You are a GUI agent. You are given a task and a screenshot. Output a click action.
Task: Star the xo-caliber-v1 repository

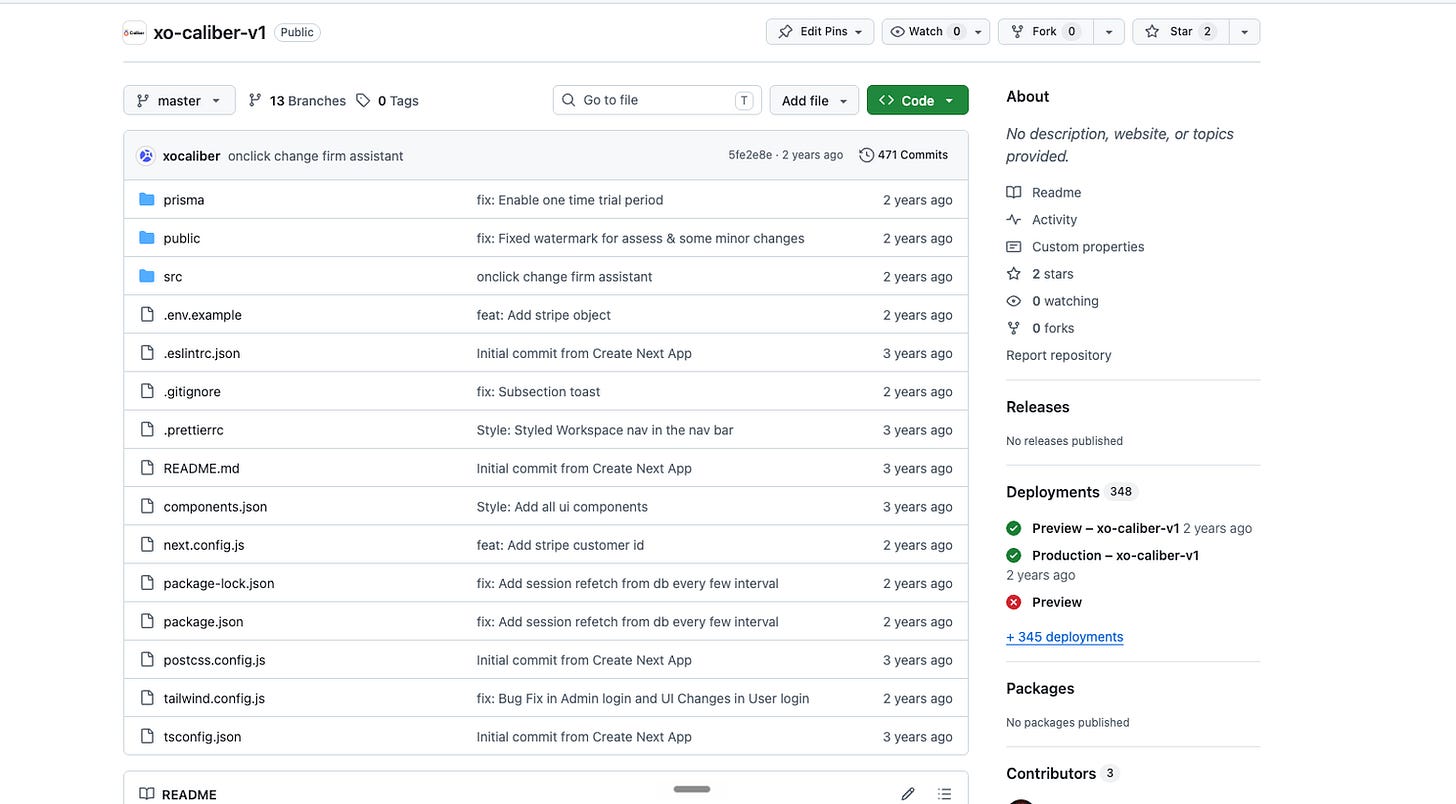tap(1180, 32)
